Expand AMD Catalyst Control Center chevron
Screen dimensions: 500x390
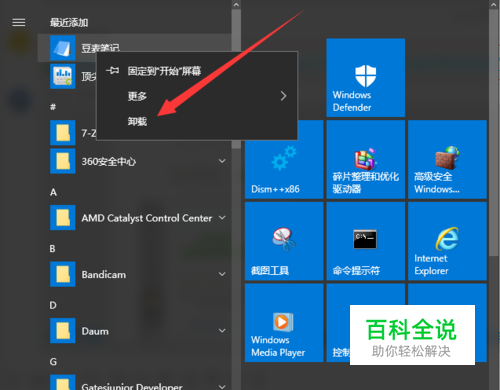(x=222, y=218)
